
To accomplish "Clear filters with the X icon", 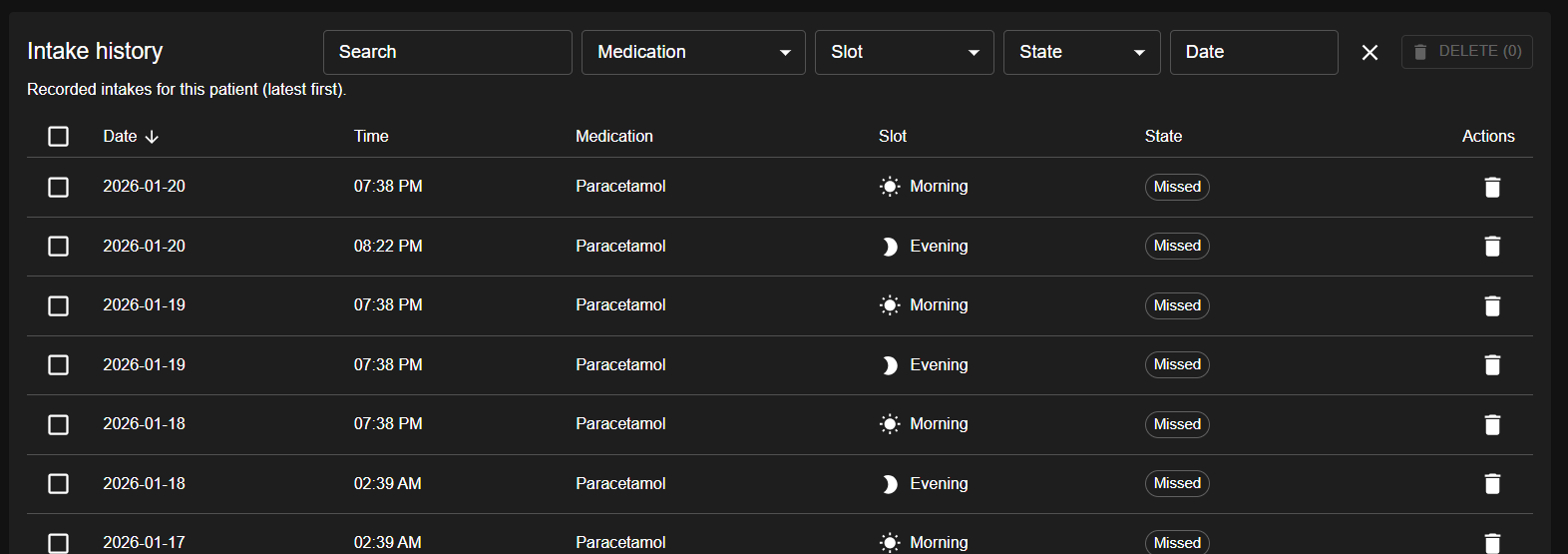I will pyautogui.click(x=1370, y=52).
